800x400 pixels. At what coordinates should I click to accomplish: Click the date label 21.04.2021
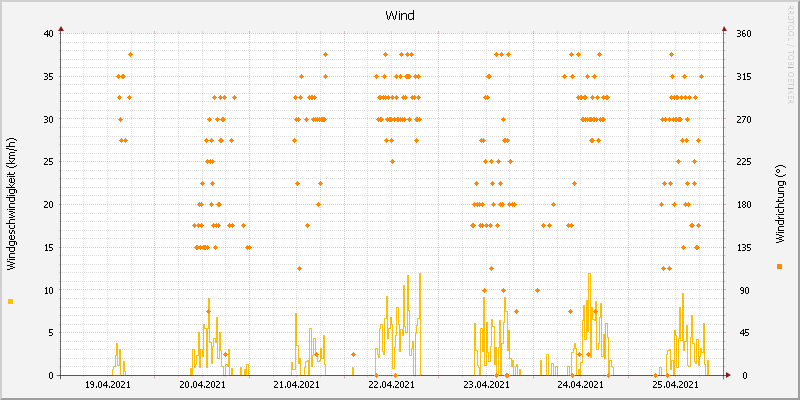coord(297,385)
